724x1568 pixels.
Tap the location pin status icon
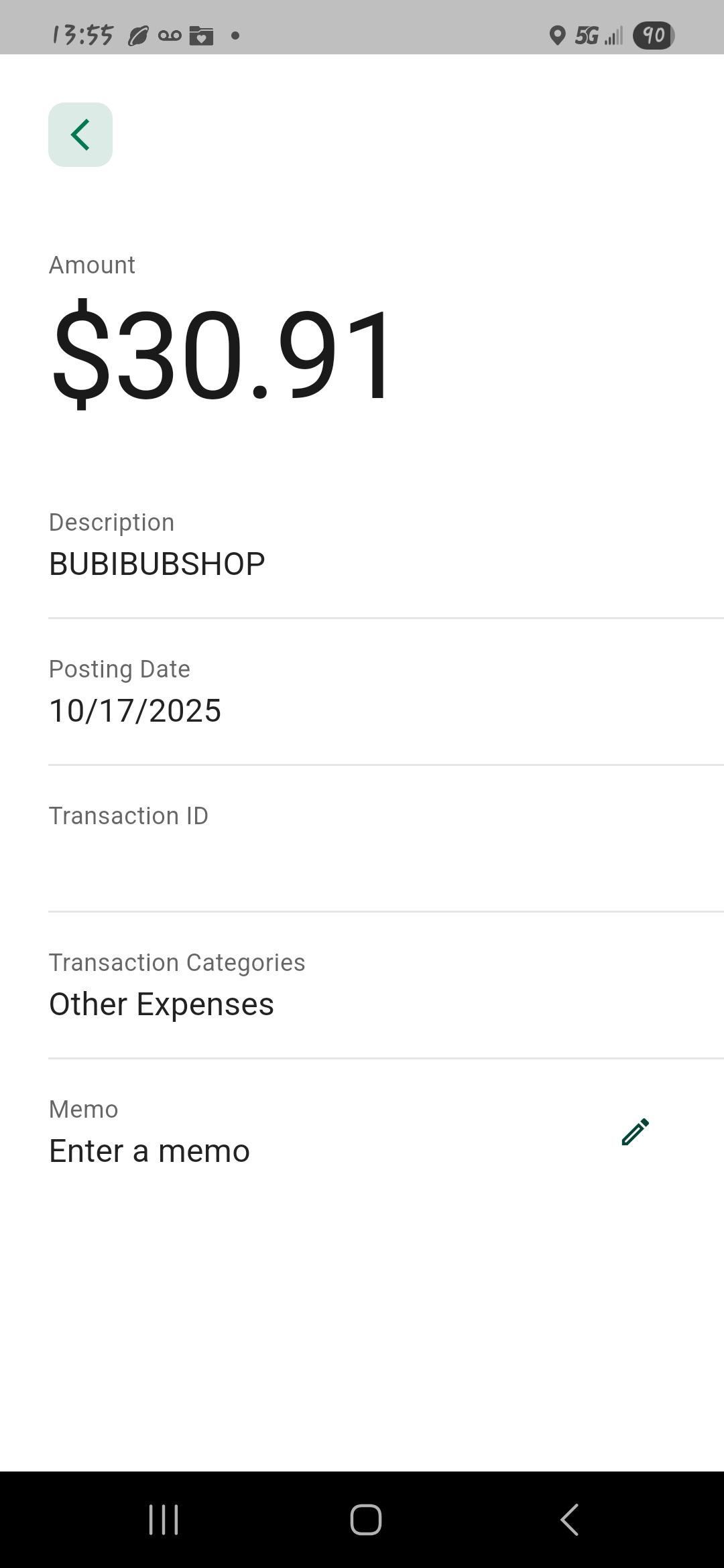click(x=556, y=36)
